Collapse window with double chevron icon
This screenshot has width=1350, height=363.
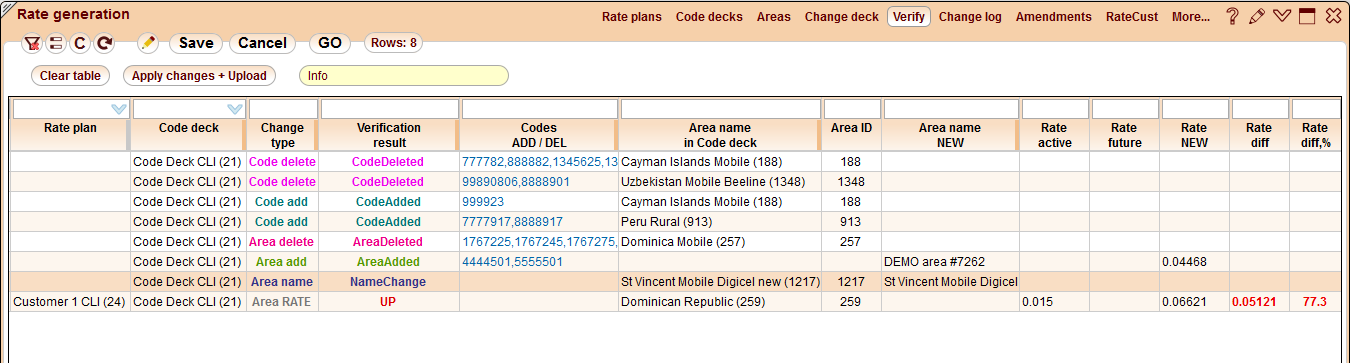pyautogui.click(x=1282, y=16)
